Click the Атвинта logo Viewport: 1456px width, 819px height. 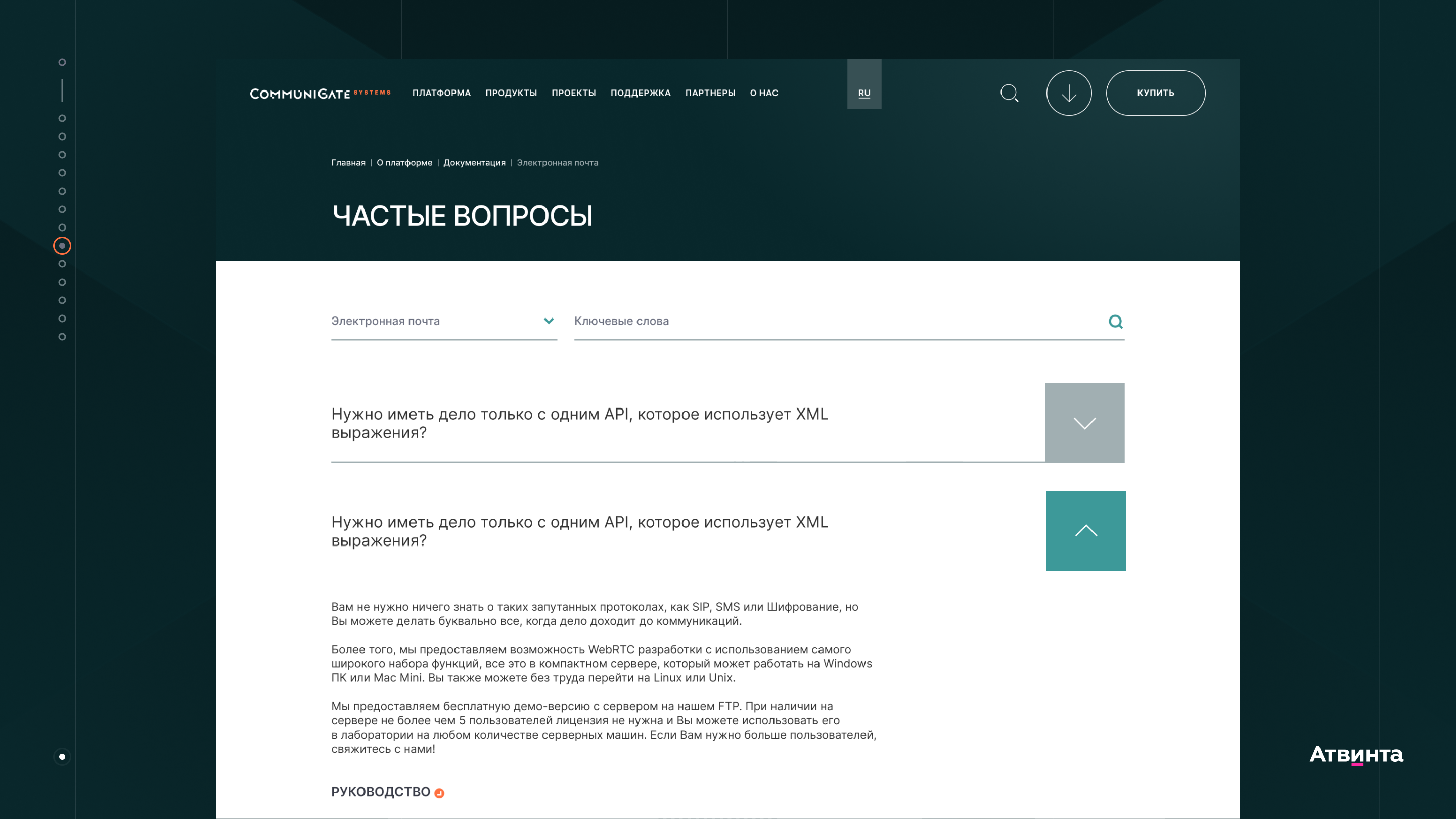(x=1356, y=755)
